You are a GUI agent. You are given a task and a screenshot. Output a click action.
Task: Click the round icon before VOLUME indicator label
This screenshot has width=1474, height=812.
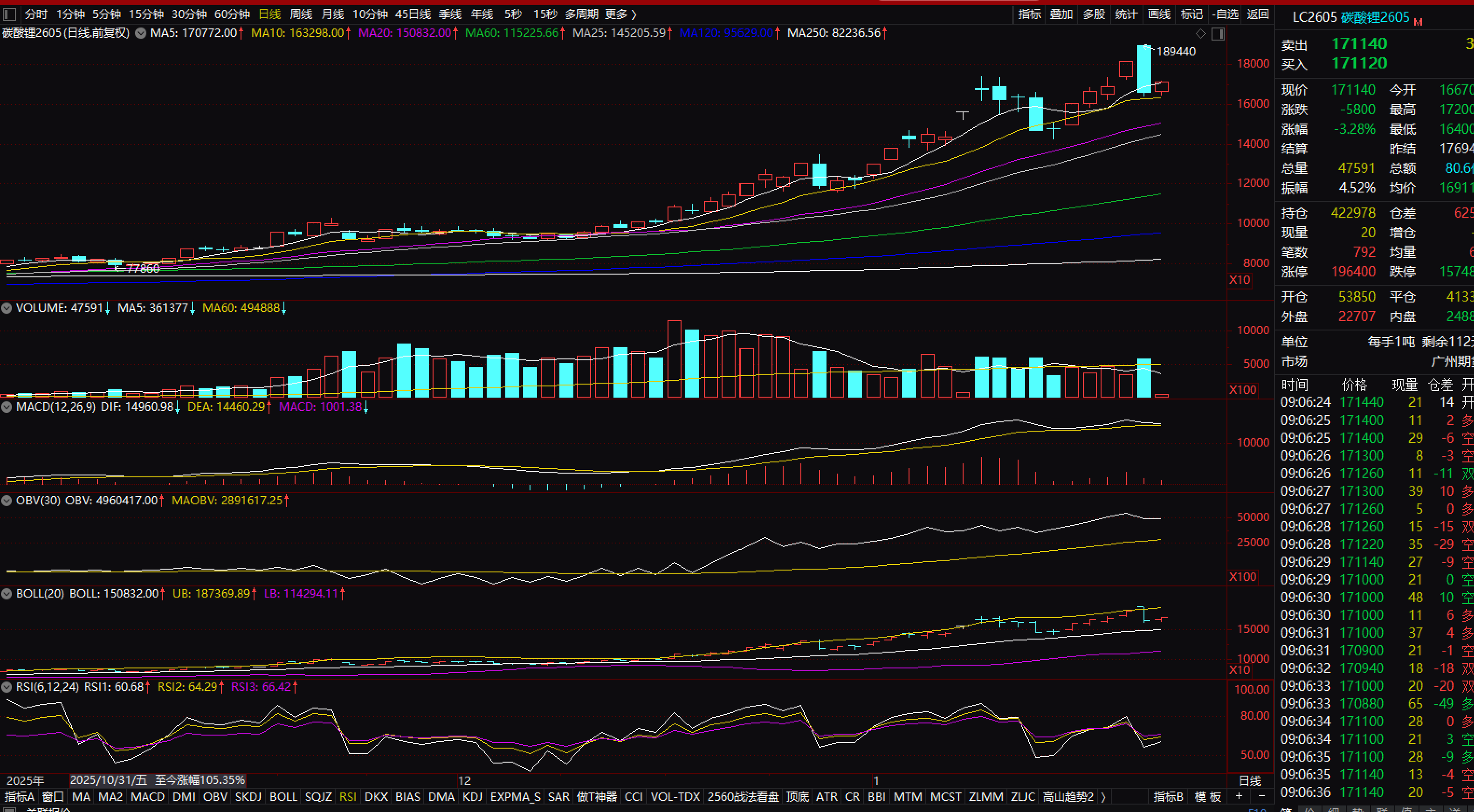tap(7, 308)
